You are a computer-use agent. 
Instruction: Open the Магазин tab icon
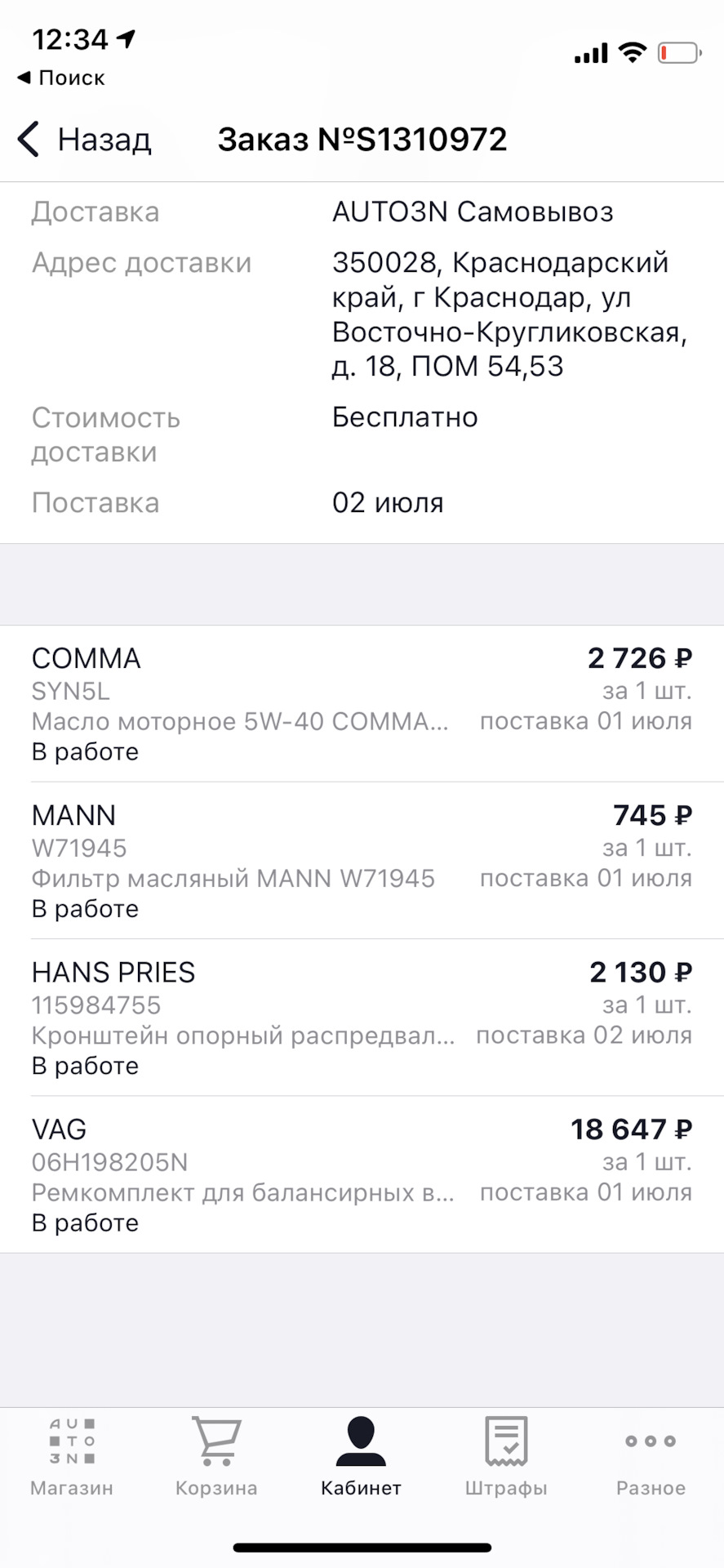(72, 1441)
